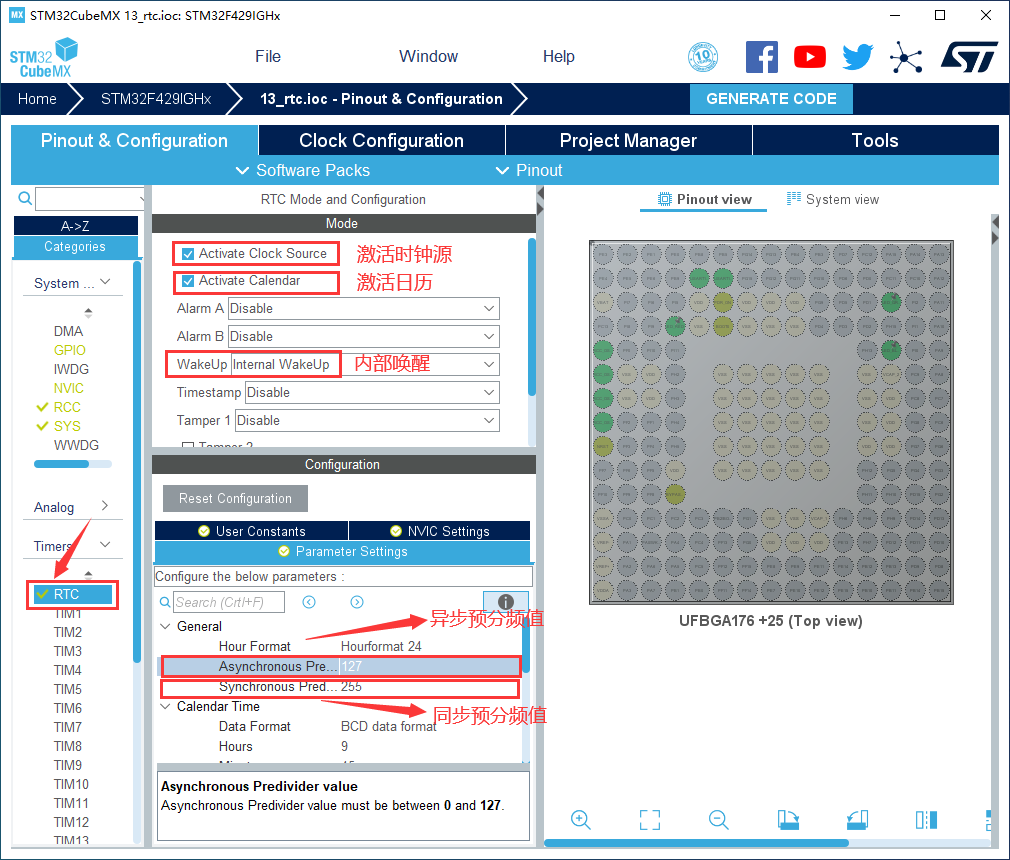The width and height of the screenshot is (1010, 860).
Task: Go to next parameter search result
Action: [x=357, y=602]
